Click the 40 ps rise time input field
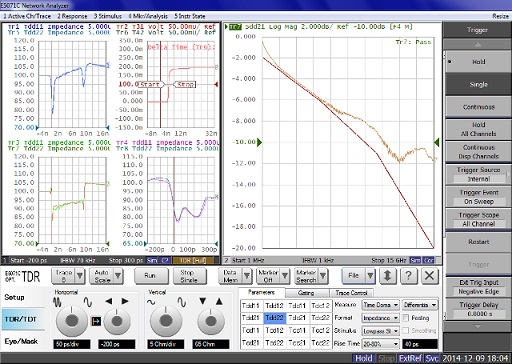This screenshot has width=512, height=364. click(x=420, y=344)
